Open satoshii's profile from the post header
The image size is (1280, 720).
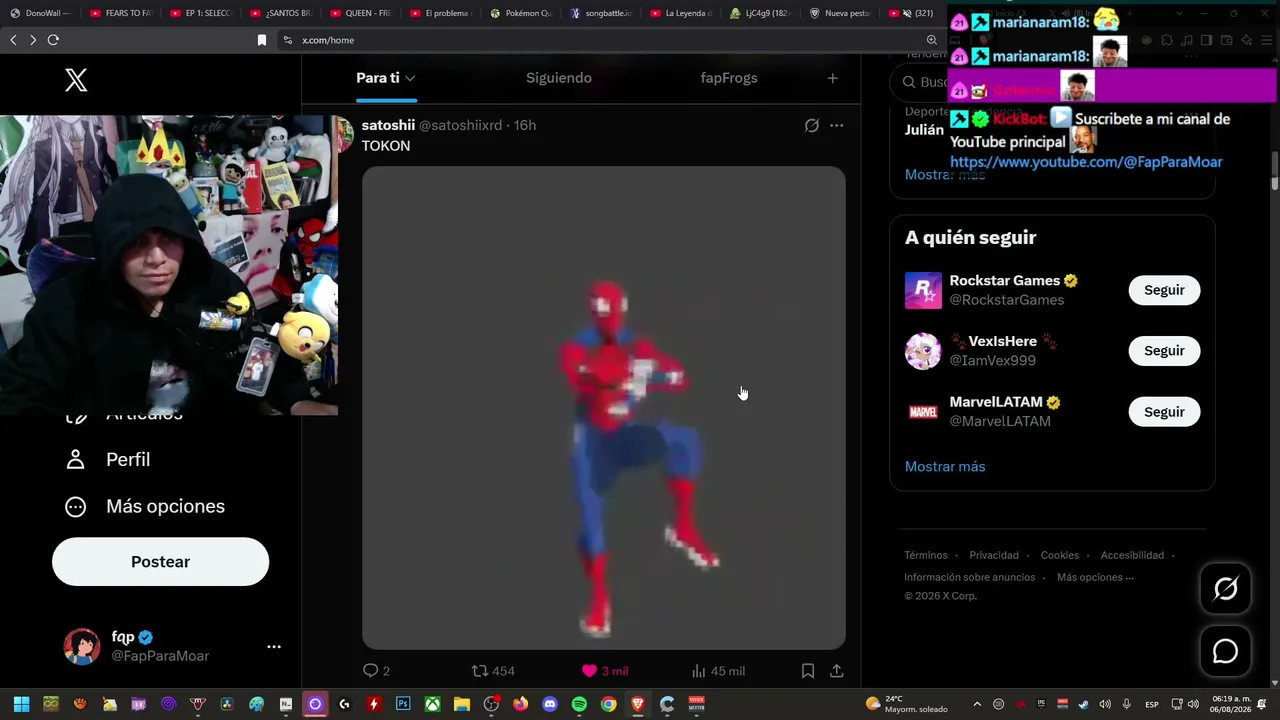[x=388, y=125]
